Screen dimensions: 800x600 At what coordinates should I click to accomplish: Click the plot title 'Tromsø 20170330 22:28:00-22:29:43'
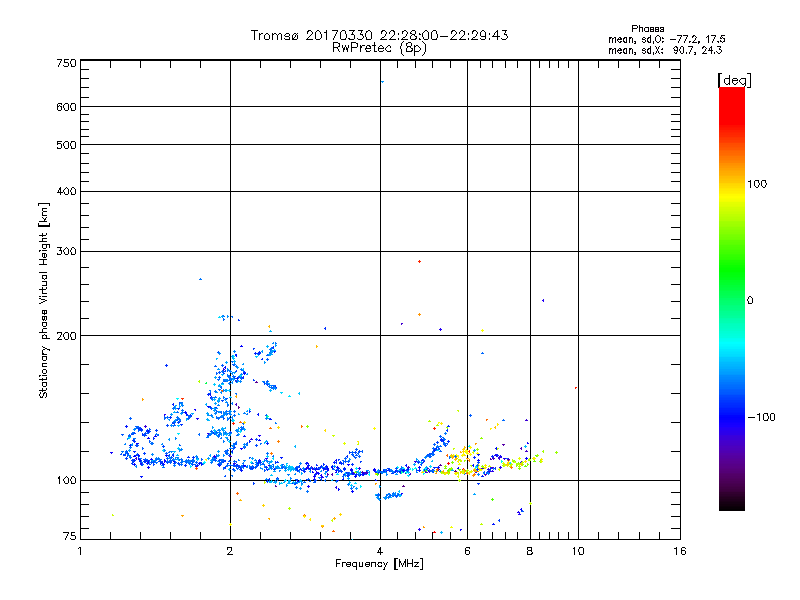tap(379, 35)
